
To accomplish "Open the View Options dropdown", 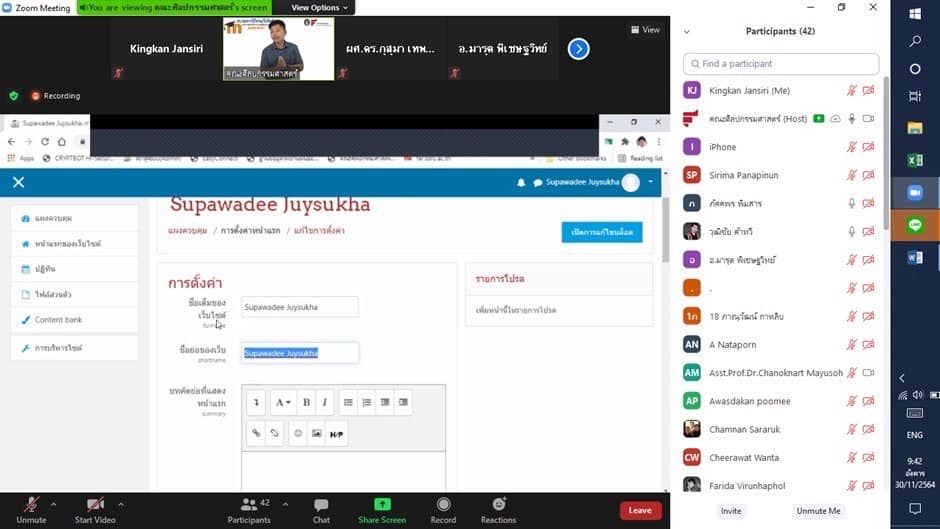I will [320, 8].
